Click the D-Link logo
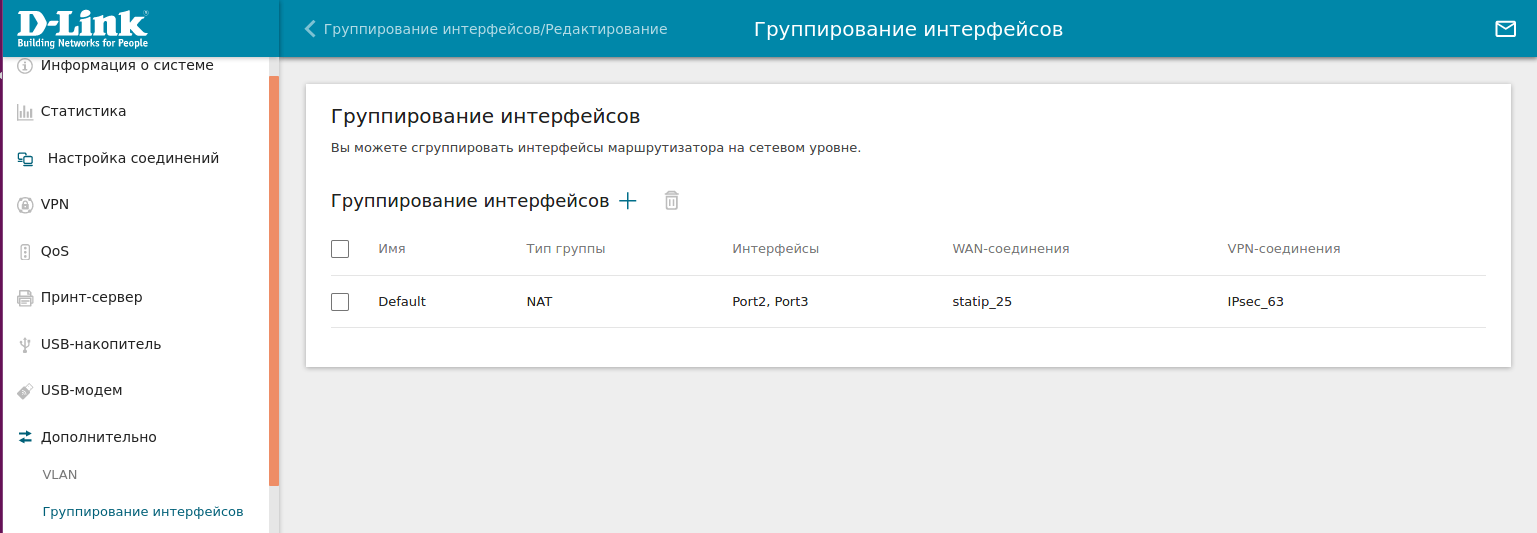1537x533 pixels. [x=82, y=28]
